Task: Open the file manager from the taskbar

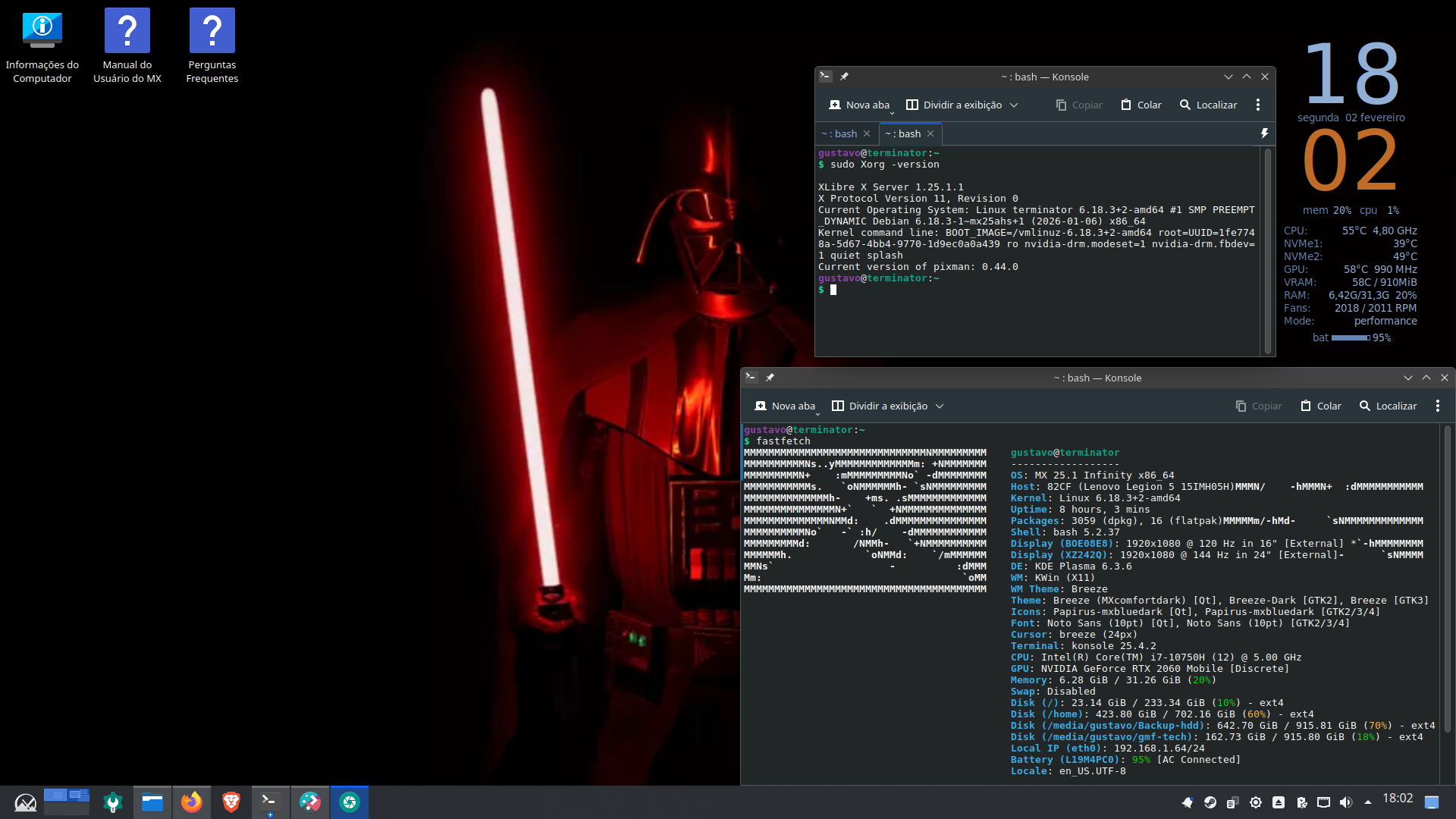Action: (x=152, y=802)
